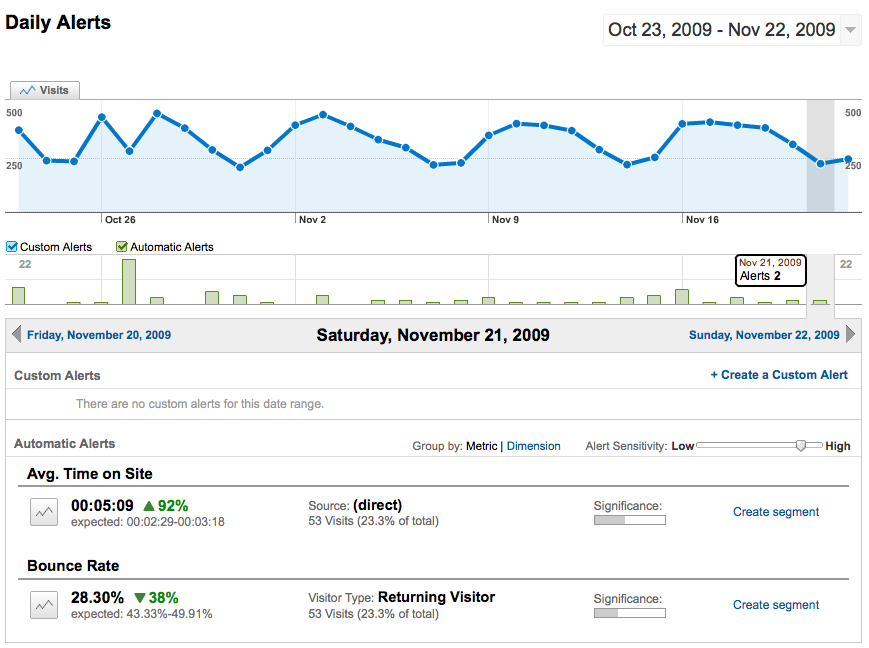The image size is (869, 648).
Task: Group alerts by Metric
Action: point(481,446)
